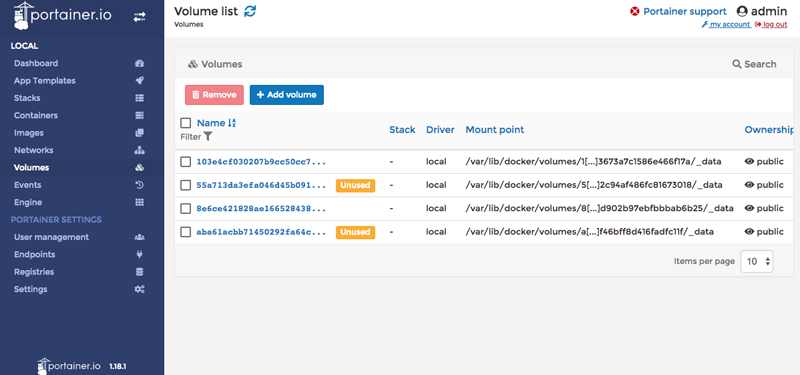Click the Endpoints plug icon
Screen dimensions: 800x375
point(139,254)
